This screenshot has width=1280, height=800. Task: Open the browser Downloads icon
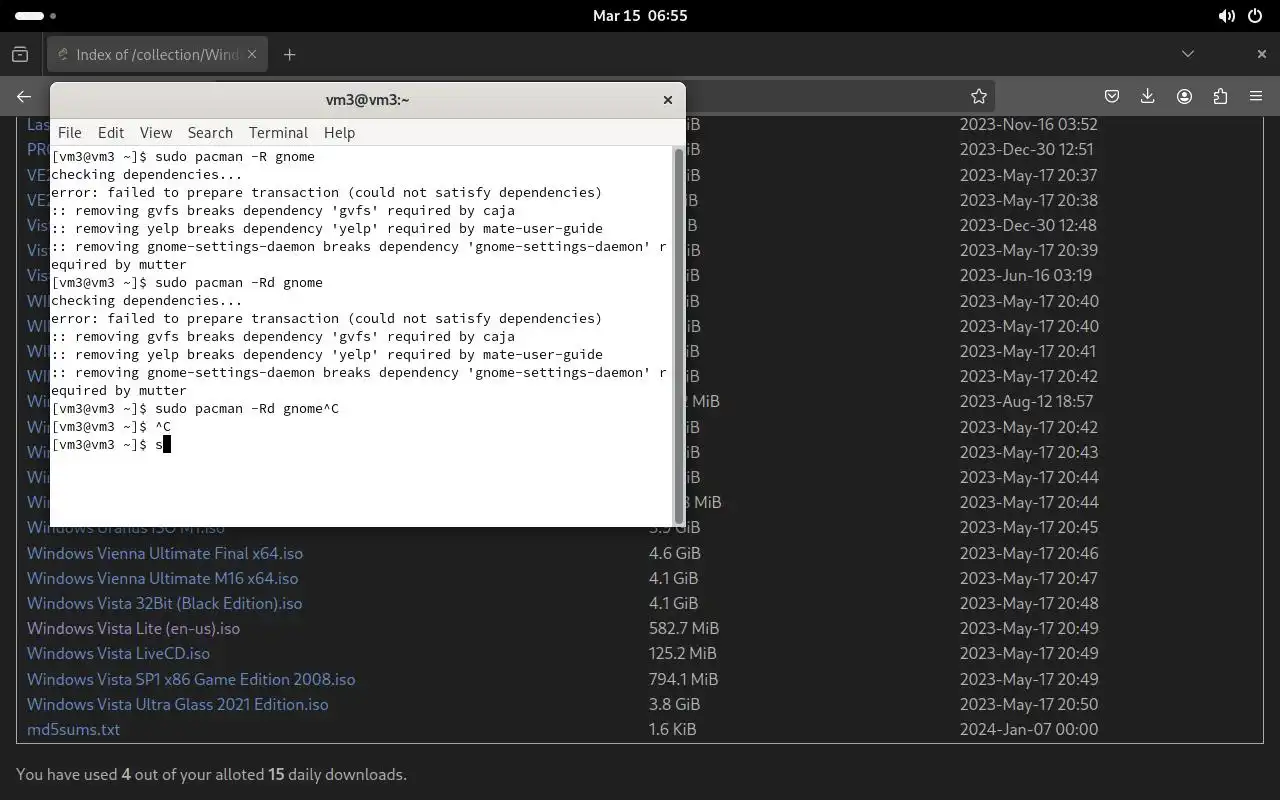(1148, 96)
